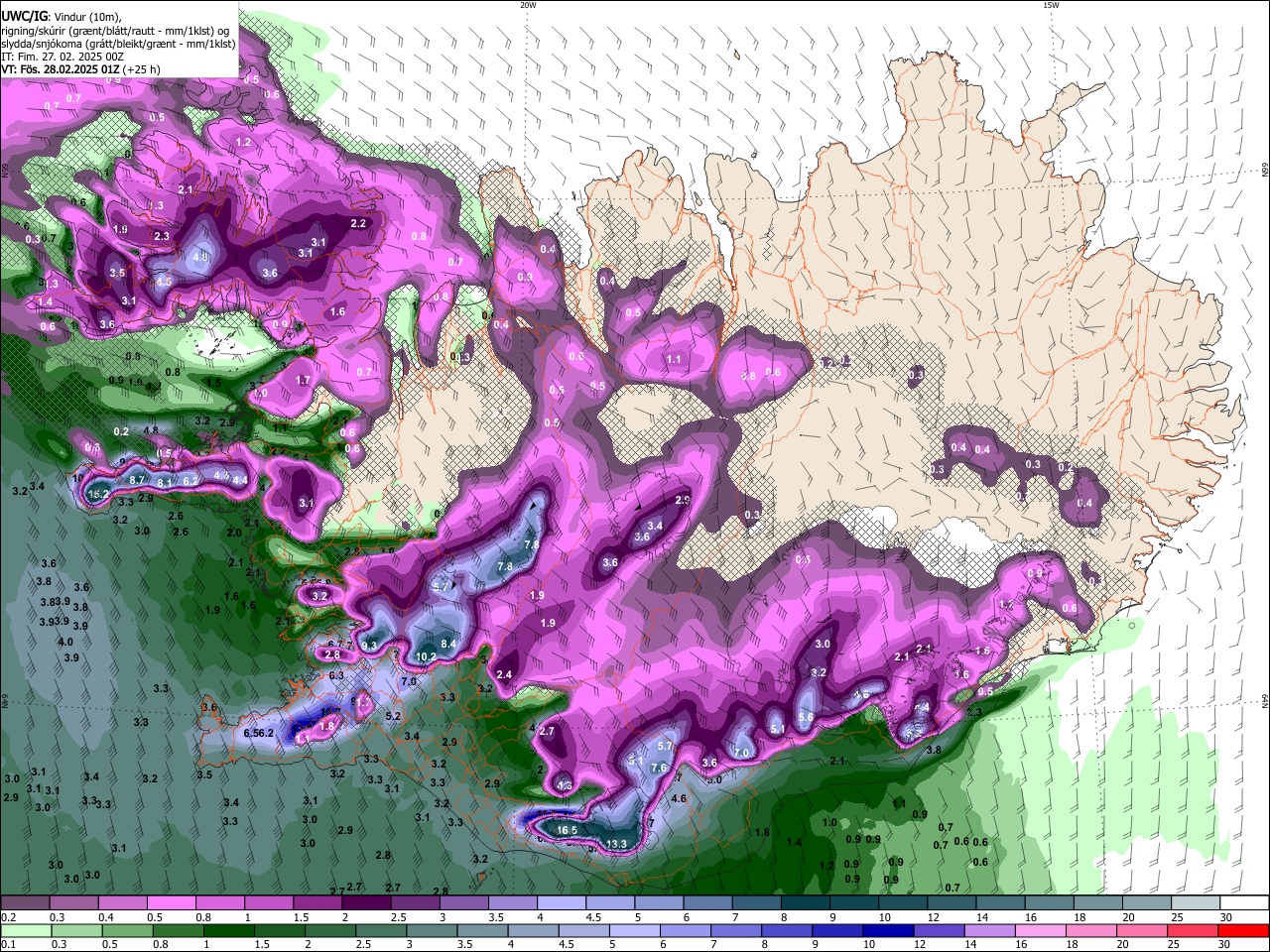Viewport: 1270px width, 952px height.
Task: Click the 10.2 precipitation value on the map
Action: [426, 656]
